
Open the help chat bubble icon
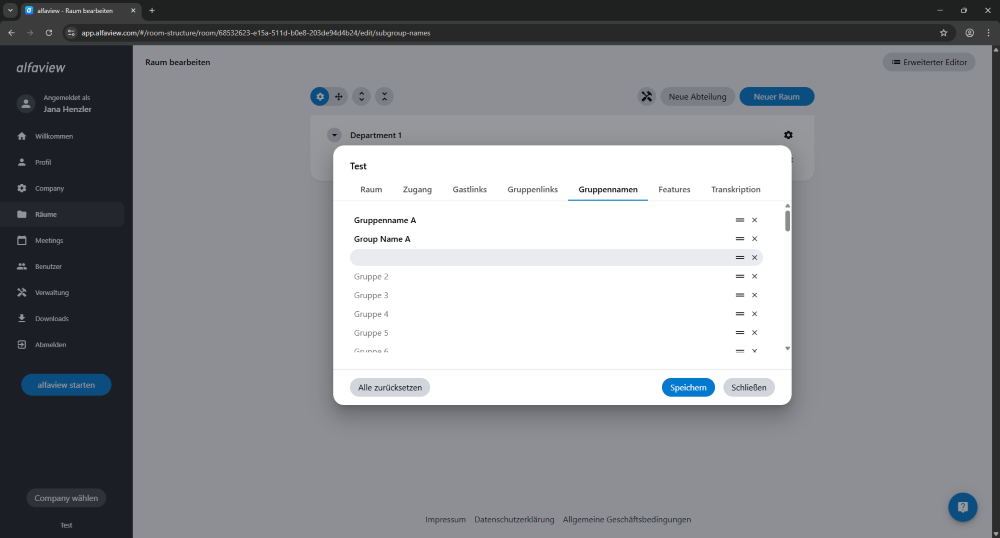click(x=962, y=507)
